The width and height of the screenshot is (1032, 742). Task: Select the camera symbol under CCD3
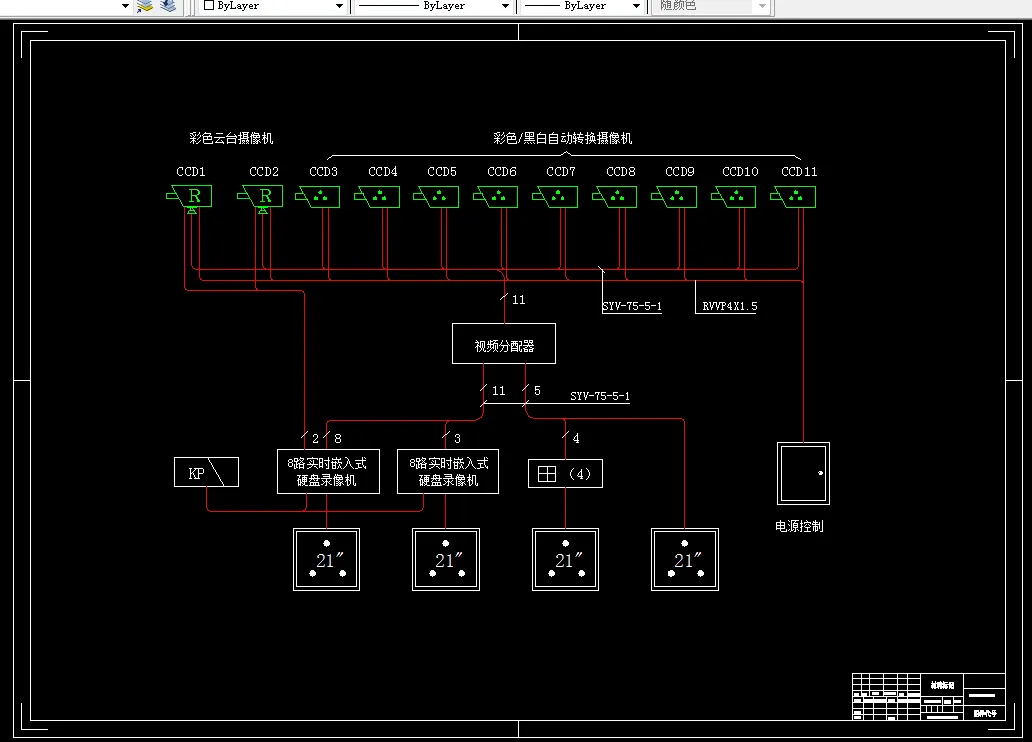pyautogui.click(x=318, y=197)
